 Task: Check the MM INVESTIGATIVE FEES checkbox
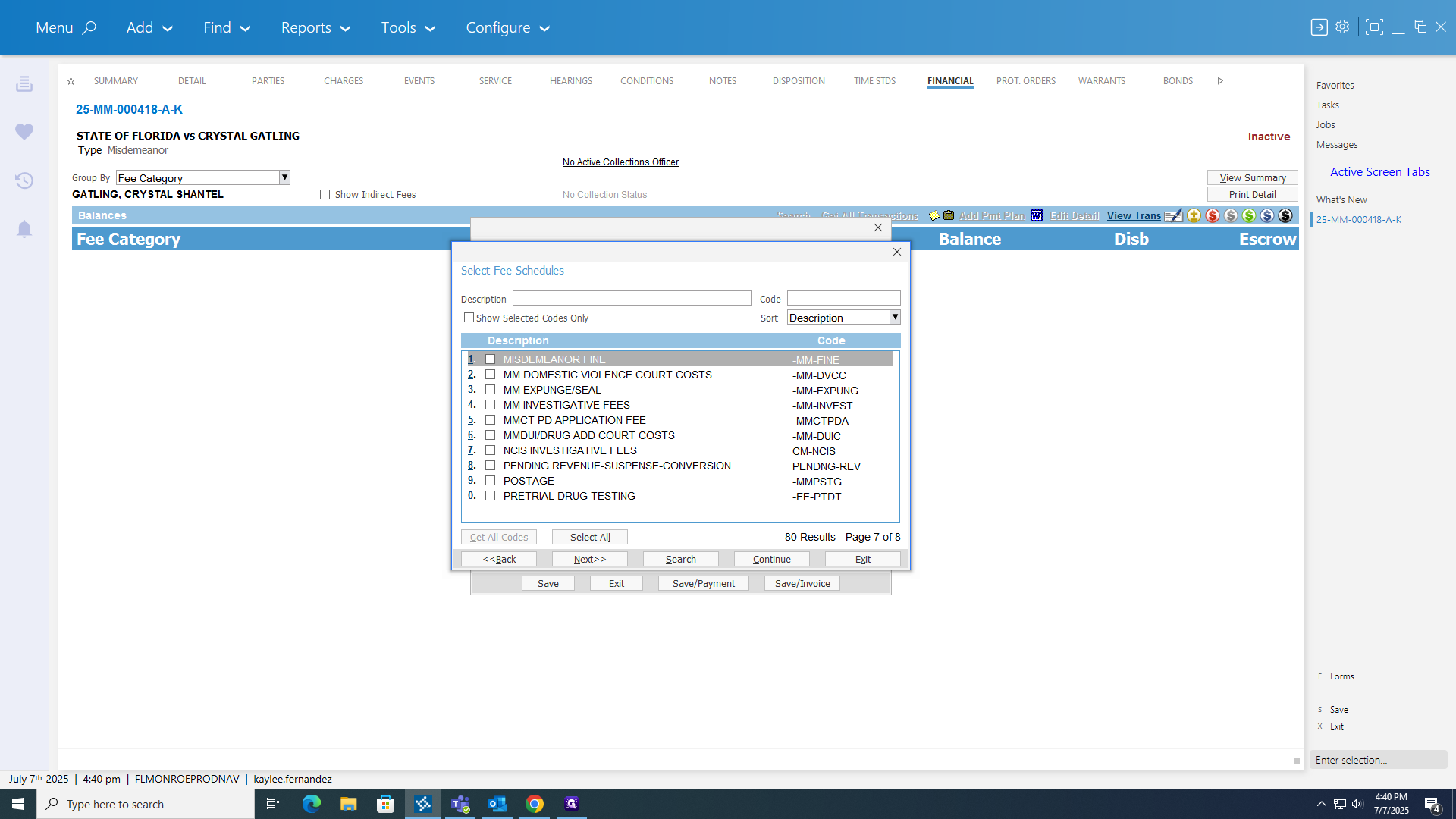click(491, 405)
